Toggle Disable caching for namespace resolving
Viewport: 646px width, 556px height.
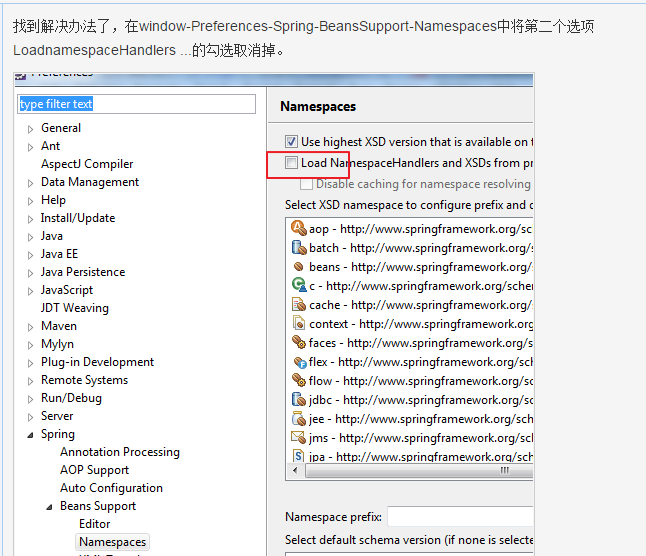tap(306, 184)
